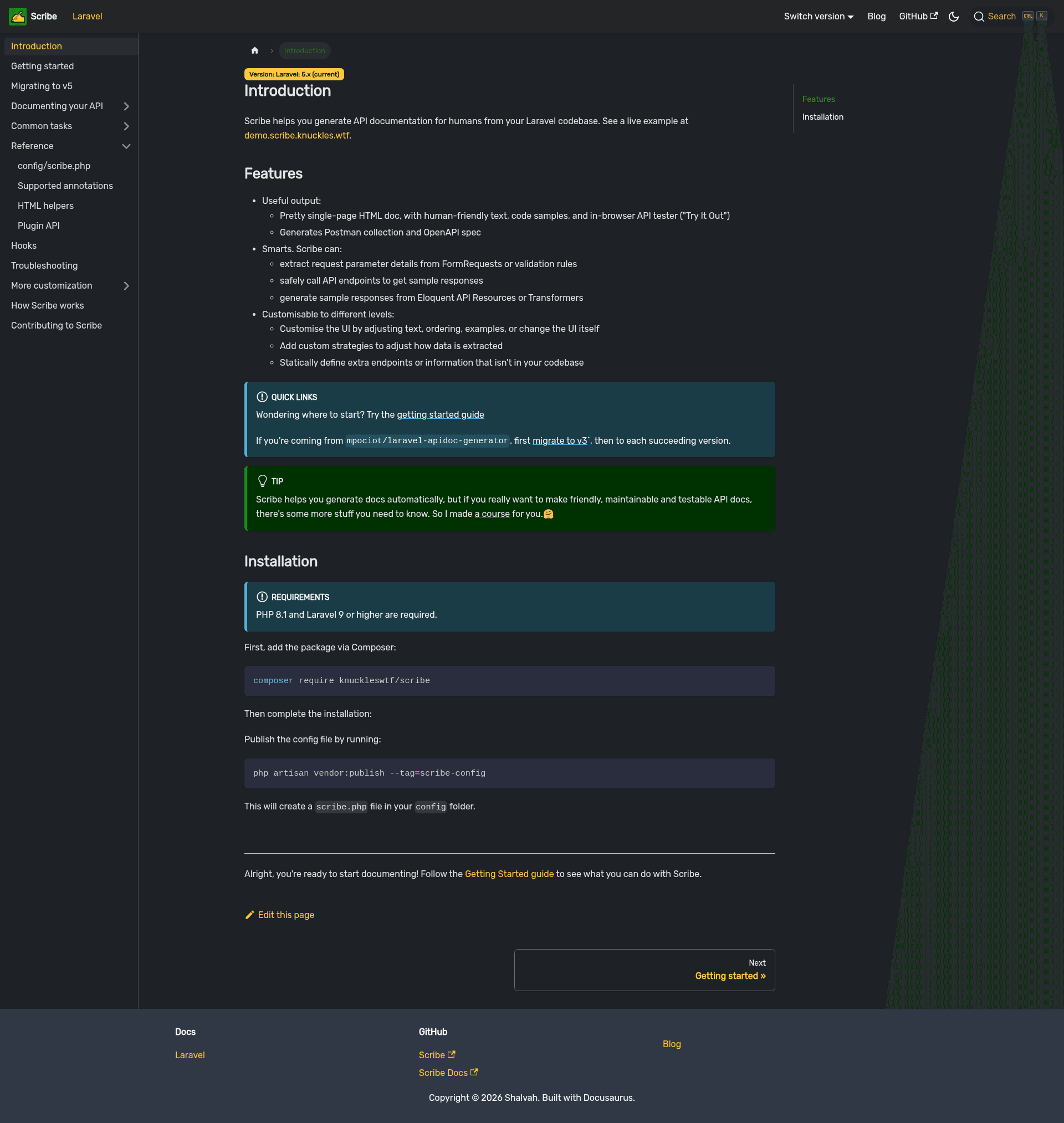The width and height of the screenshot is (1064, 1123).
Task: Jump to Features in table of contents
Action: pos(818,99)
